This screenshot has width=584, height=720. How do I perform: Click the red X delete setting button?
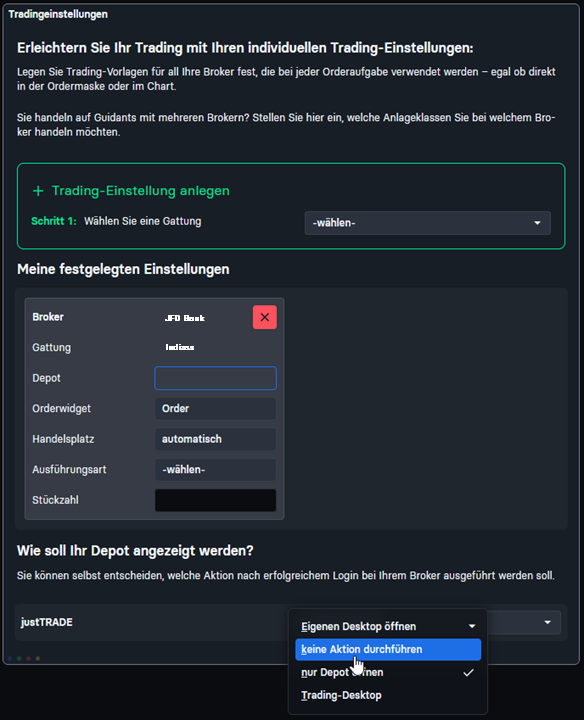point(264,317)
